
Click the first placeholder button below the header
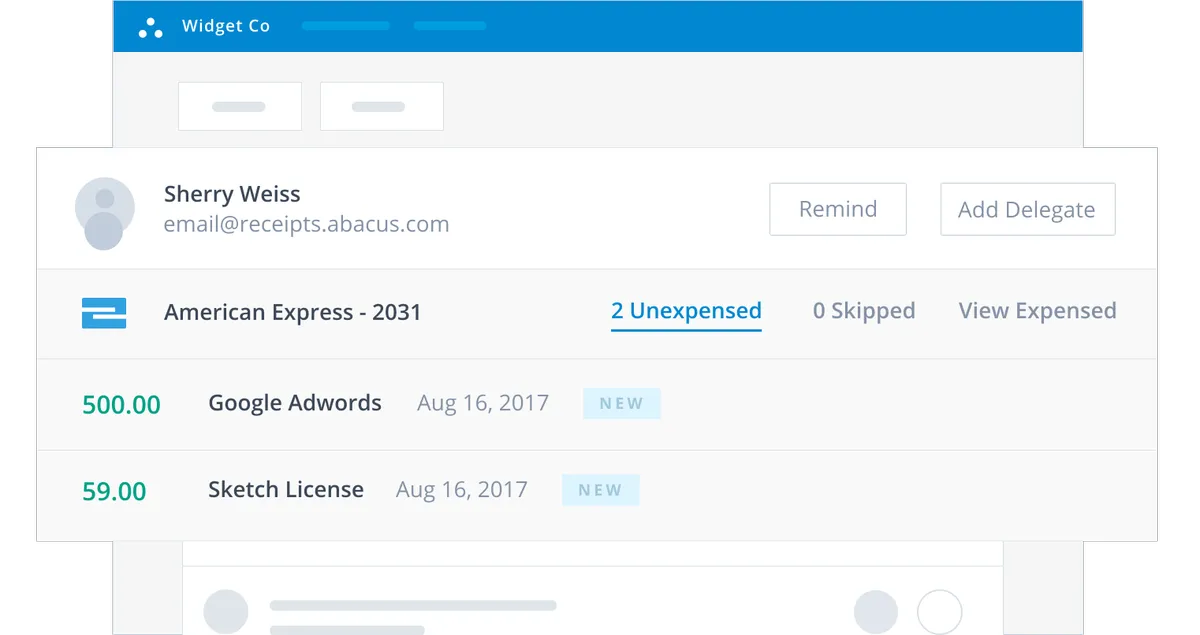[x=240, y=106]
